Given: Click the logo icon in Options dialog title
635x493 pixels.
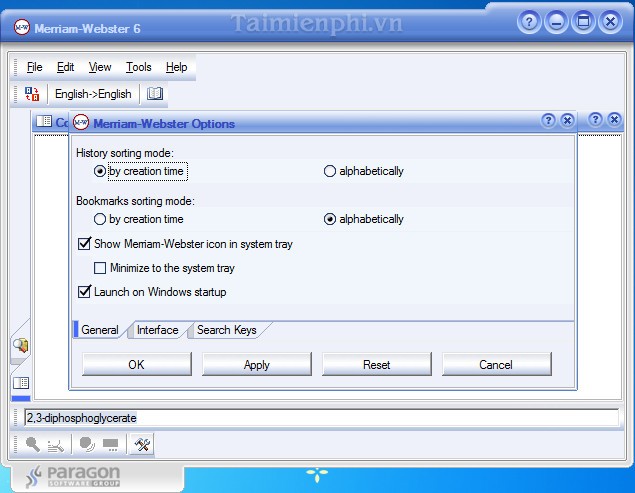Looking at the screenshot, I should (x=81, y=122).
